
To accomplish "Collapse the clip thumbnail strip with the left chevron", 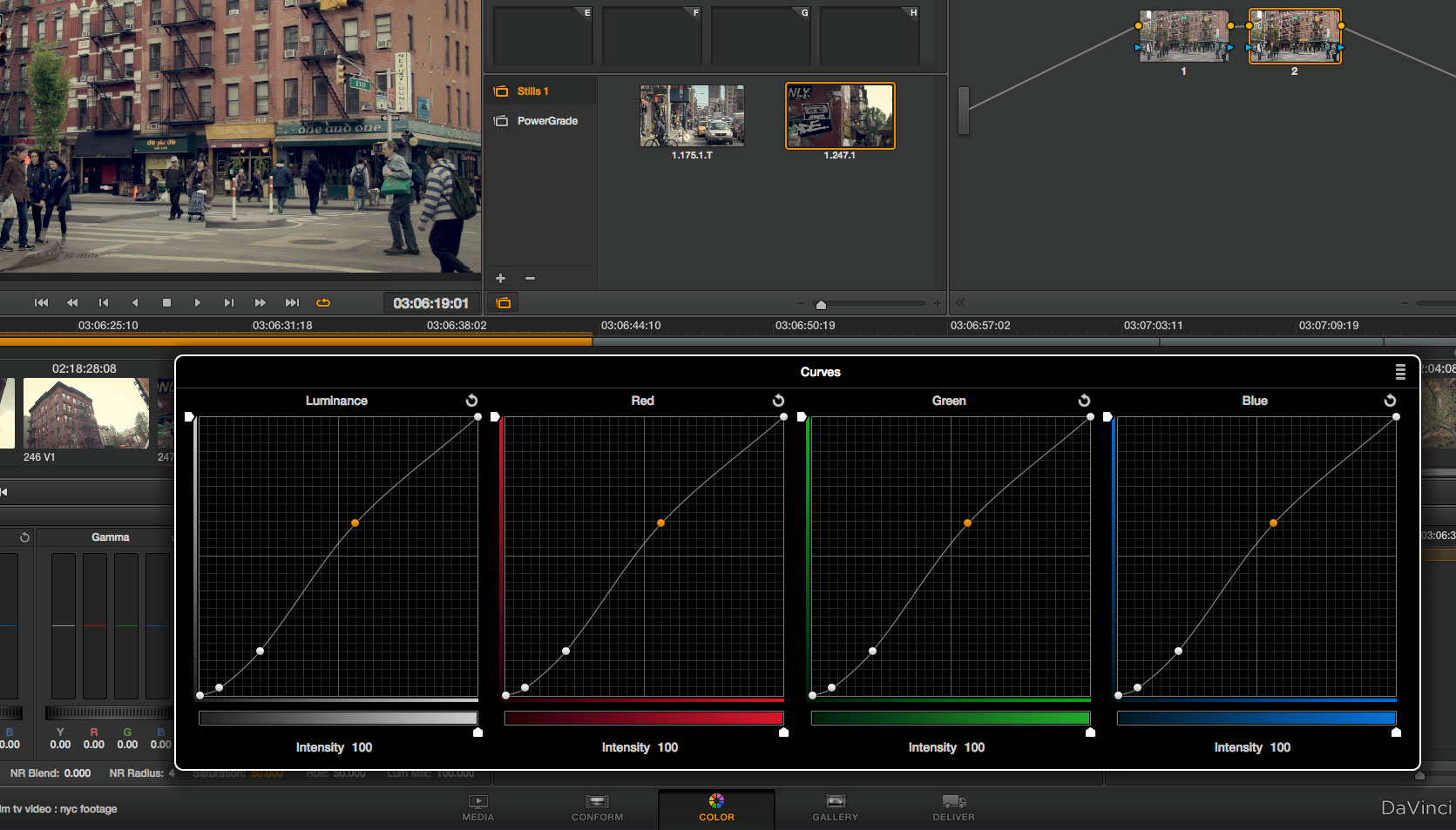I will tap(6, 492).
